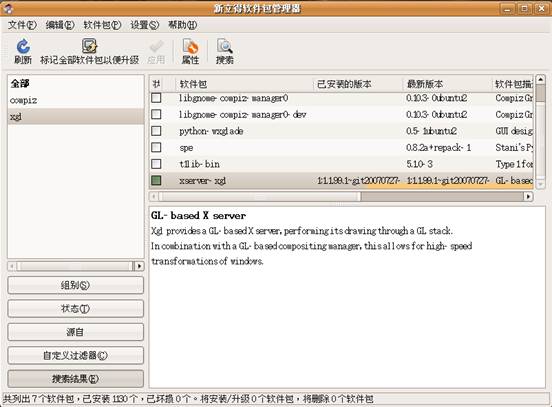Screen dimensions: 552x407
Task: Click the 刷新 (Reload) toolbar icon
Action: [23, 46]
